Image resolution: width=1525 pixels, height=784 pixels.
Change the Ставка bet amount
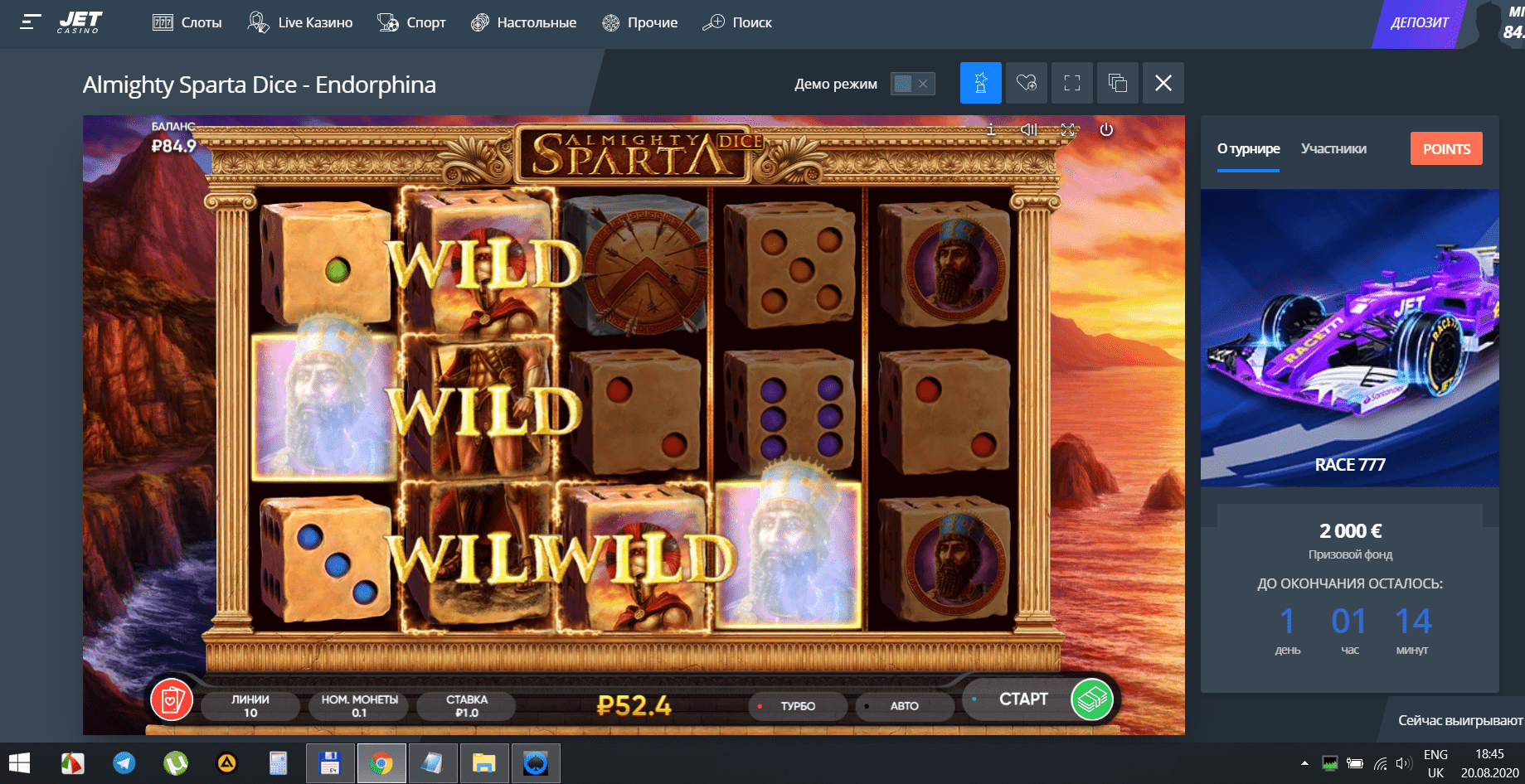coord(467,706)
